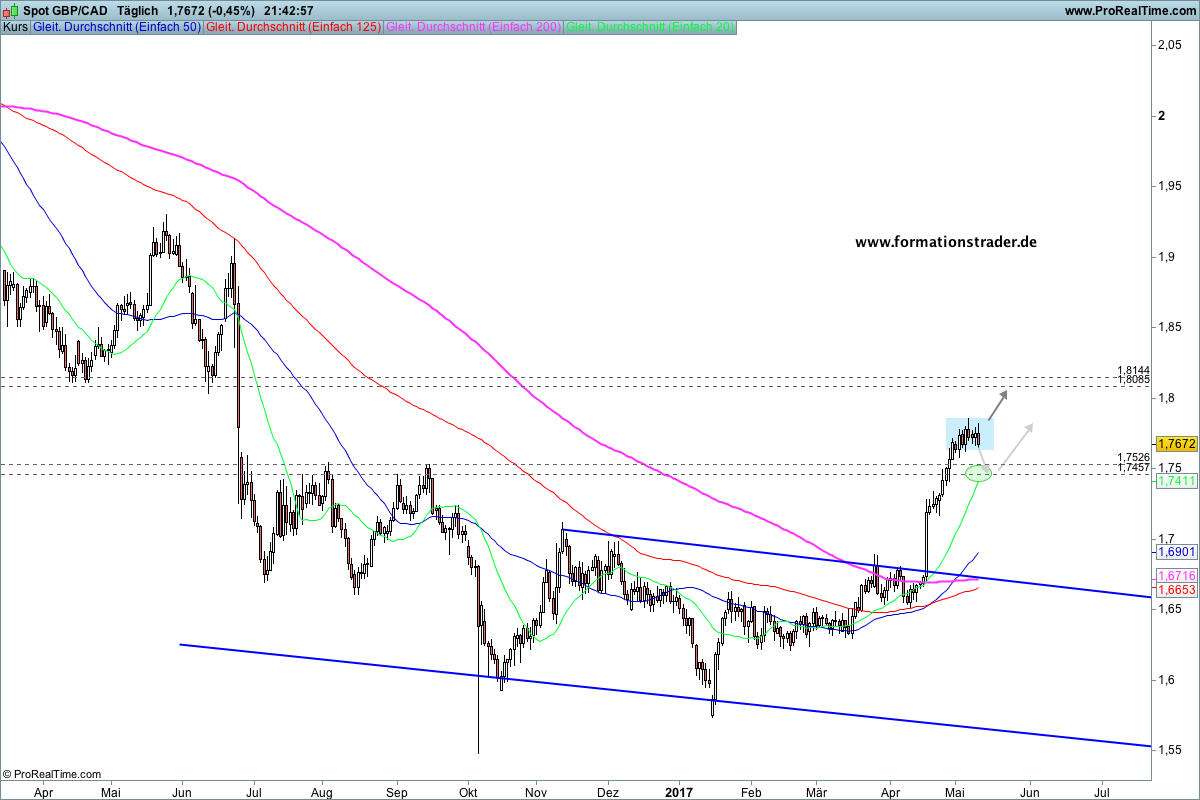1200x800 pixels.
Task: Select the Einfach 50 moving average label
Action: pyautogui.click(x=116, y=27)
